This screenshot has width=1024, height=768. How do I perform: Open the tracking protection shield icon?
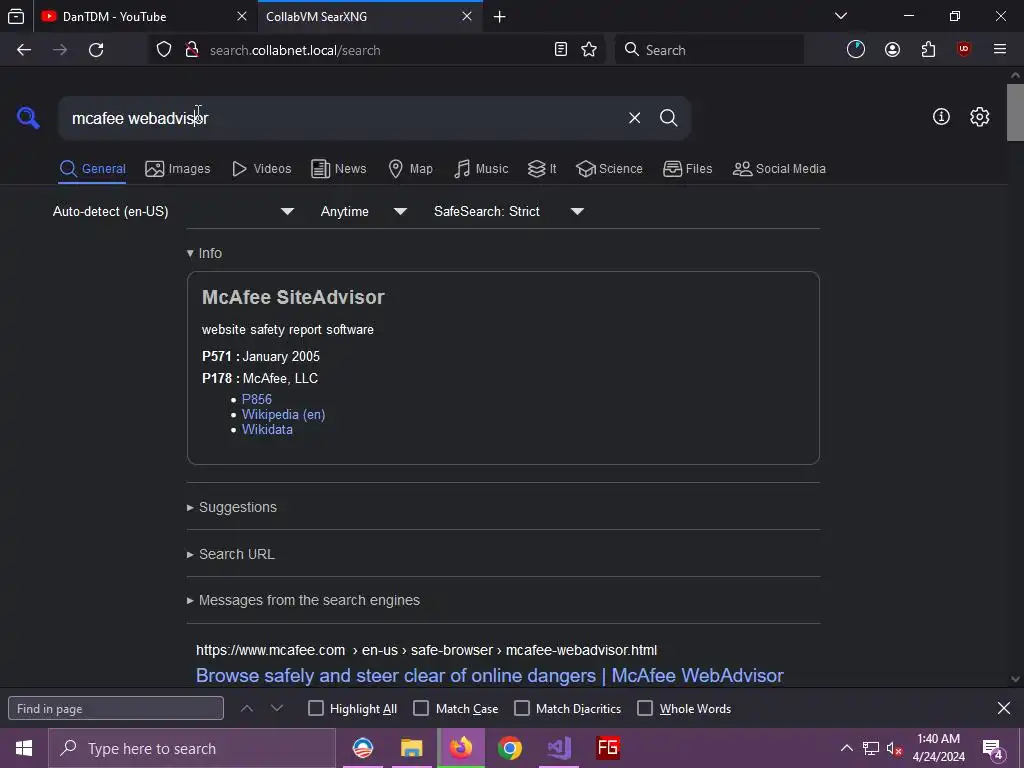coord(164,50)
